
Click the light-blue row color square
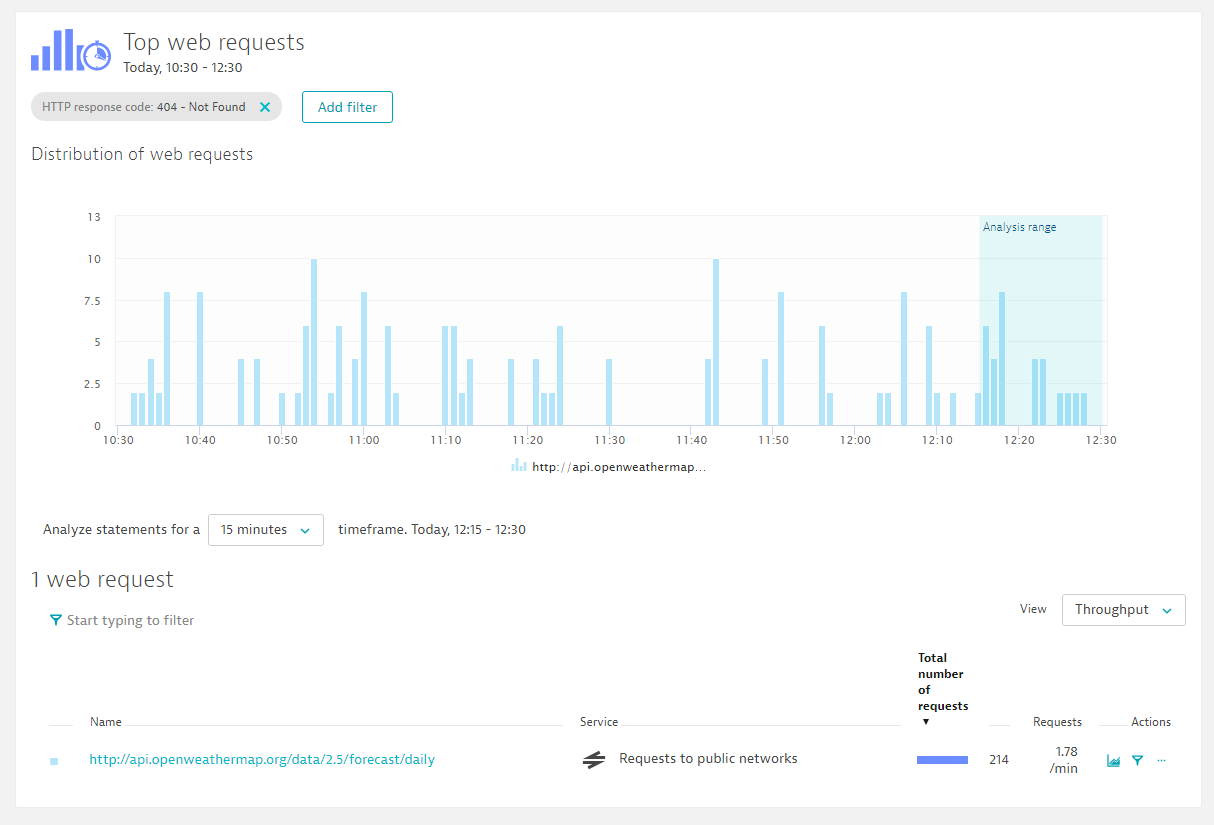(54, 761)
